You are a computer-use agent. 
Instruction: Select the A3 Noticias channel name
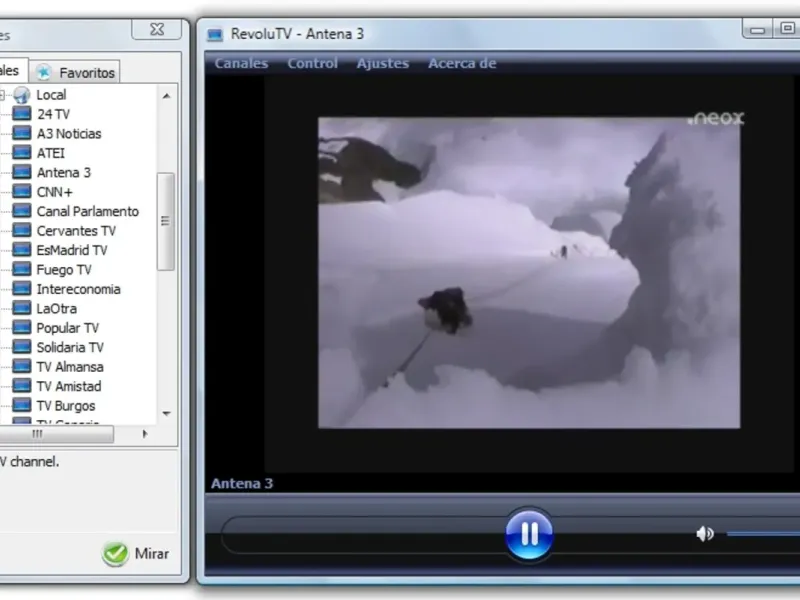[x=69, y=134]
